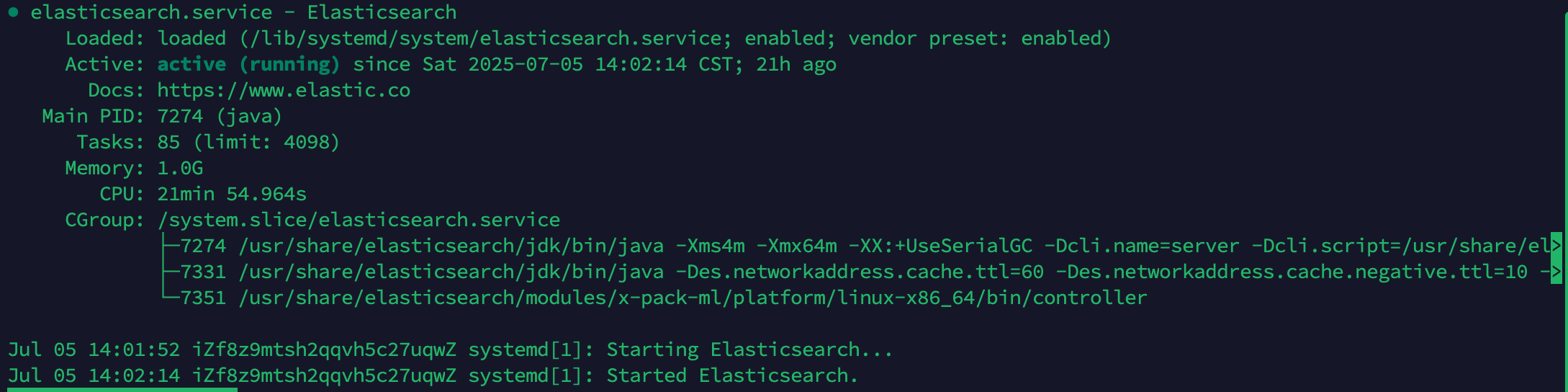The image size is (1568, 392).
Task: Click the green service status dot
Action: click(x=13, y=12)
